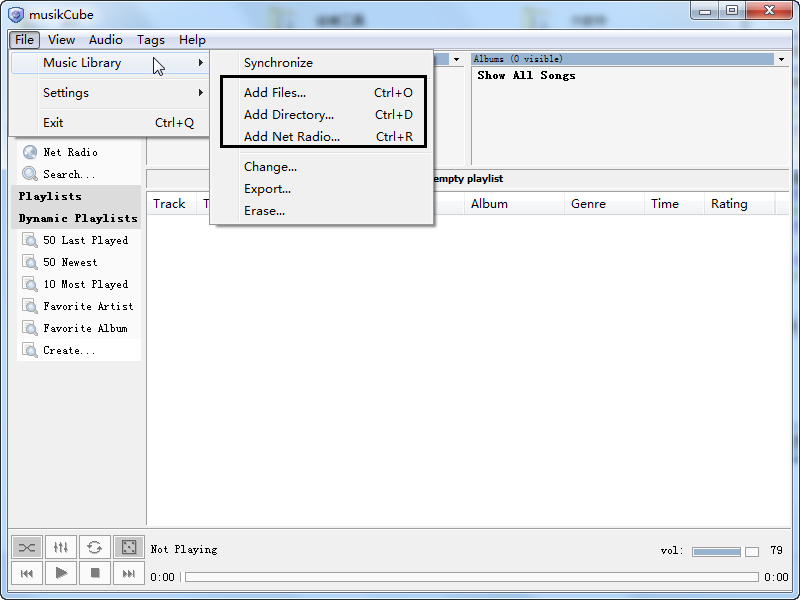Viewport: 800px width, 600px height.
Task: Click the musikCube app icon in title bar
Action: point(16,15)
